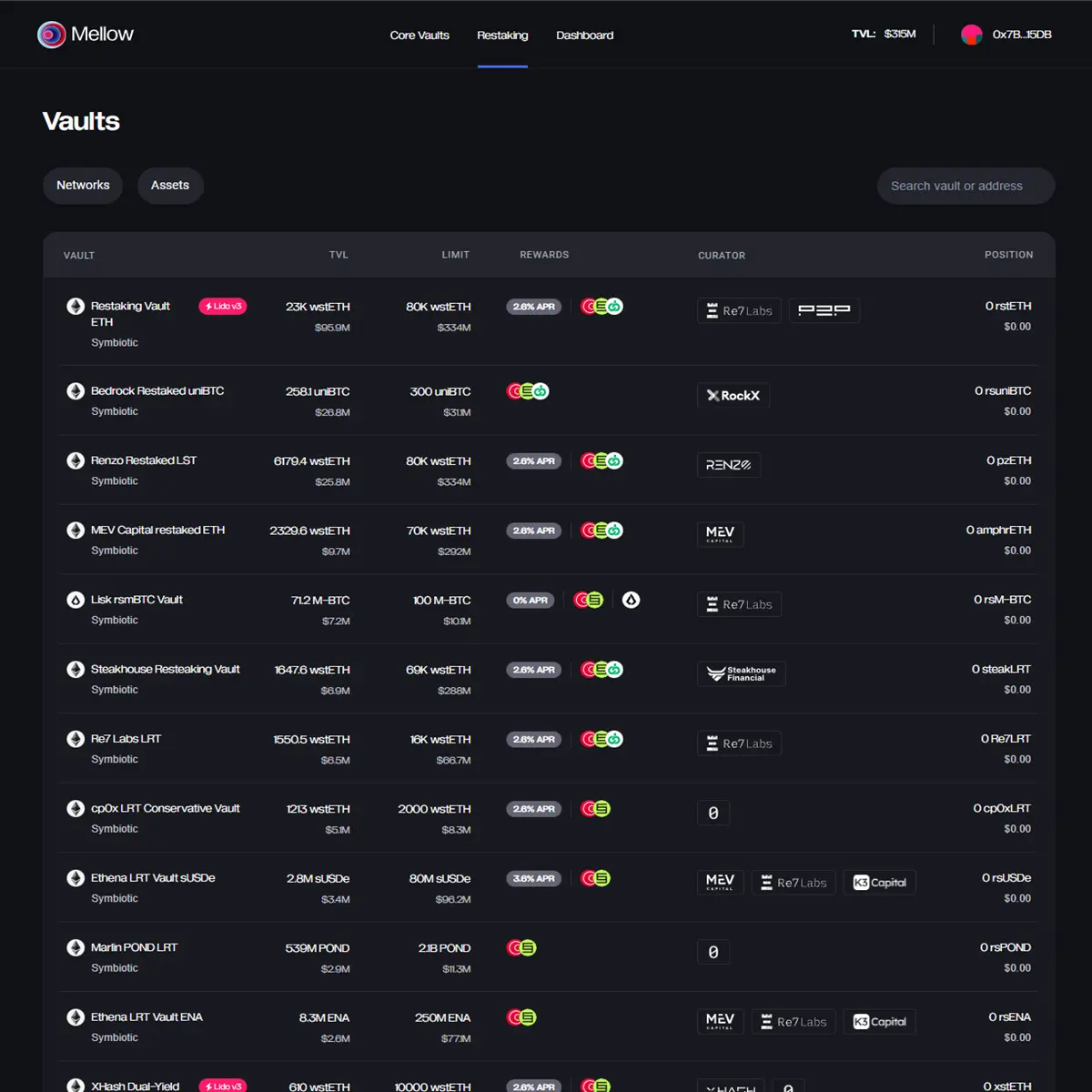Open the Networks filter dropdown
Image resolution: width=1092 pixels, height=1092 pixels.
click(x=83, y=186)
